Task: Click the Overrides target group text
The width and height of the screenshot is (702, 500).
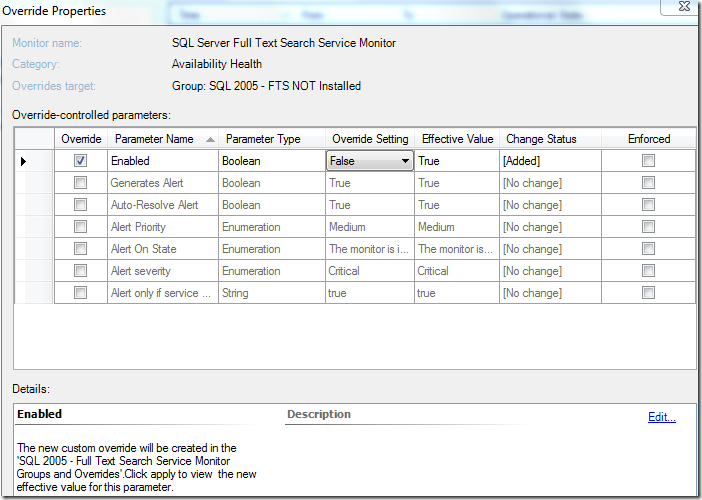Action: click(x=266, y=85)
